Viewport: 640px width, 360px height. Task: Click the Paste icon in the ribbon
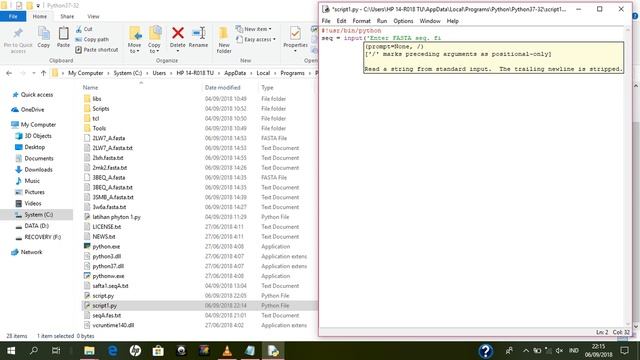coord(63,33)
